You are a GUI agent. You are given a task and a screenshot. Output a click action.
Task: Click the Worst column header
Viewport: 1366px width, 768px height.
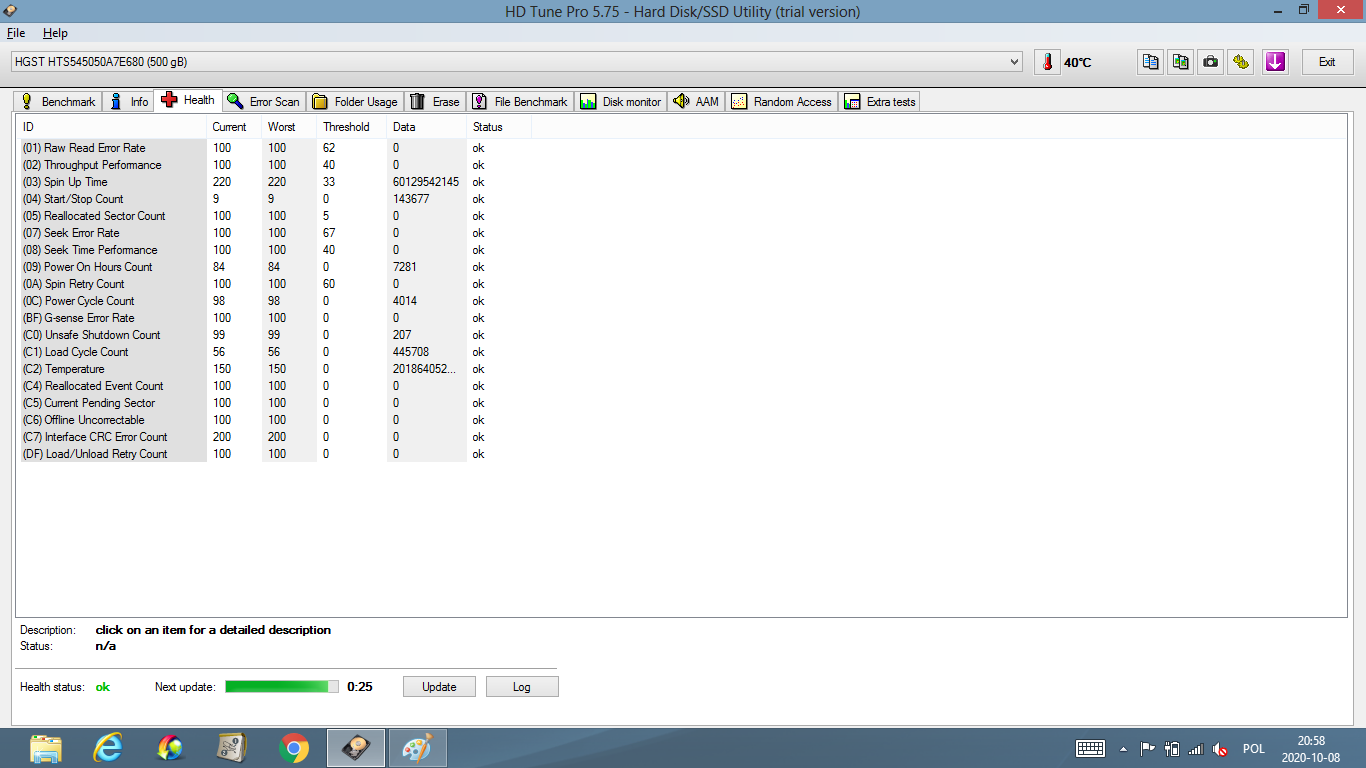click(x=288, y=127)
